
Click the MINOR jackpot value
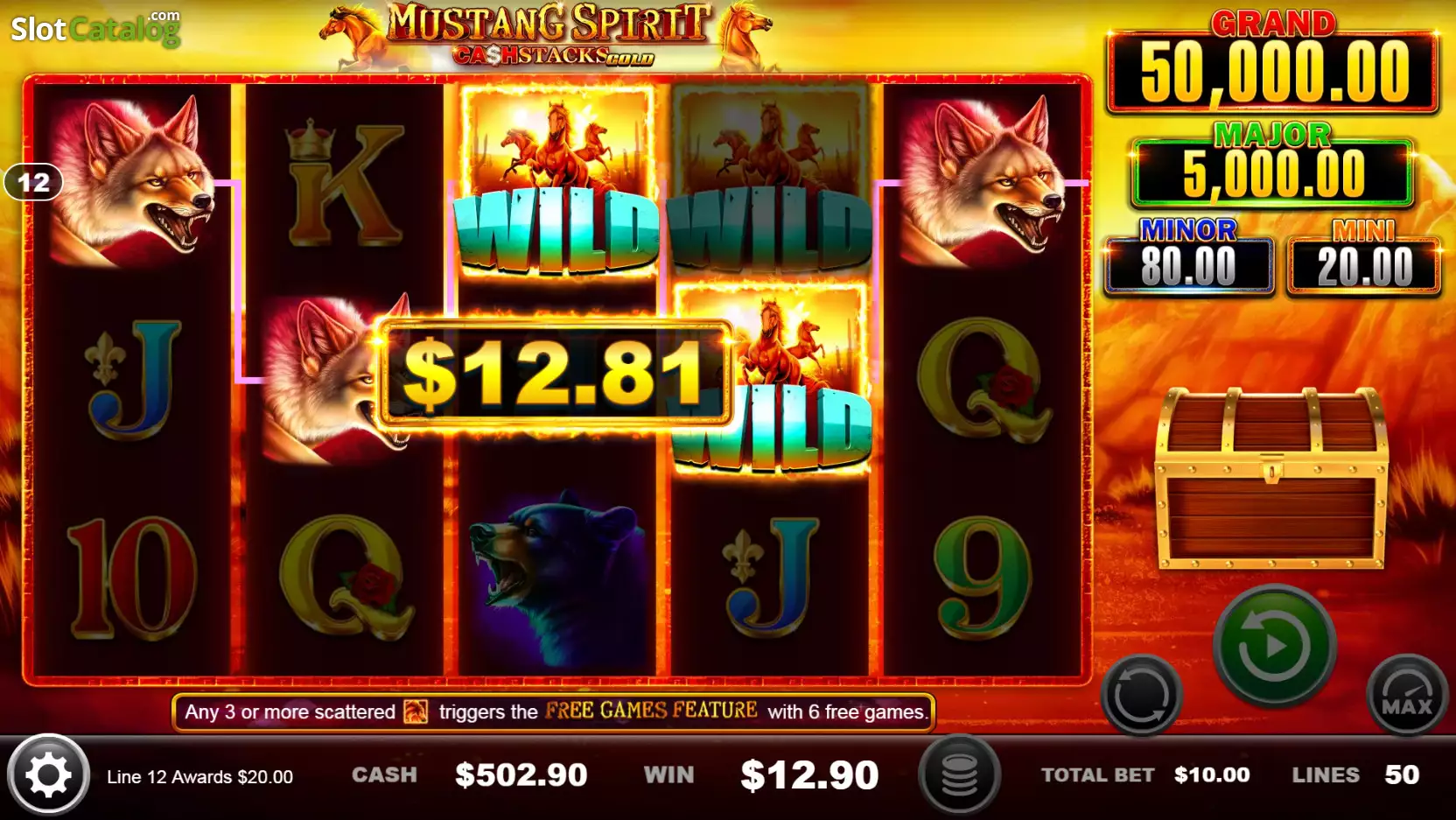click(x=1188, y=266)
